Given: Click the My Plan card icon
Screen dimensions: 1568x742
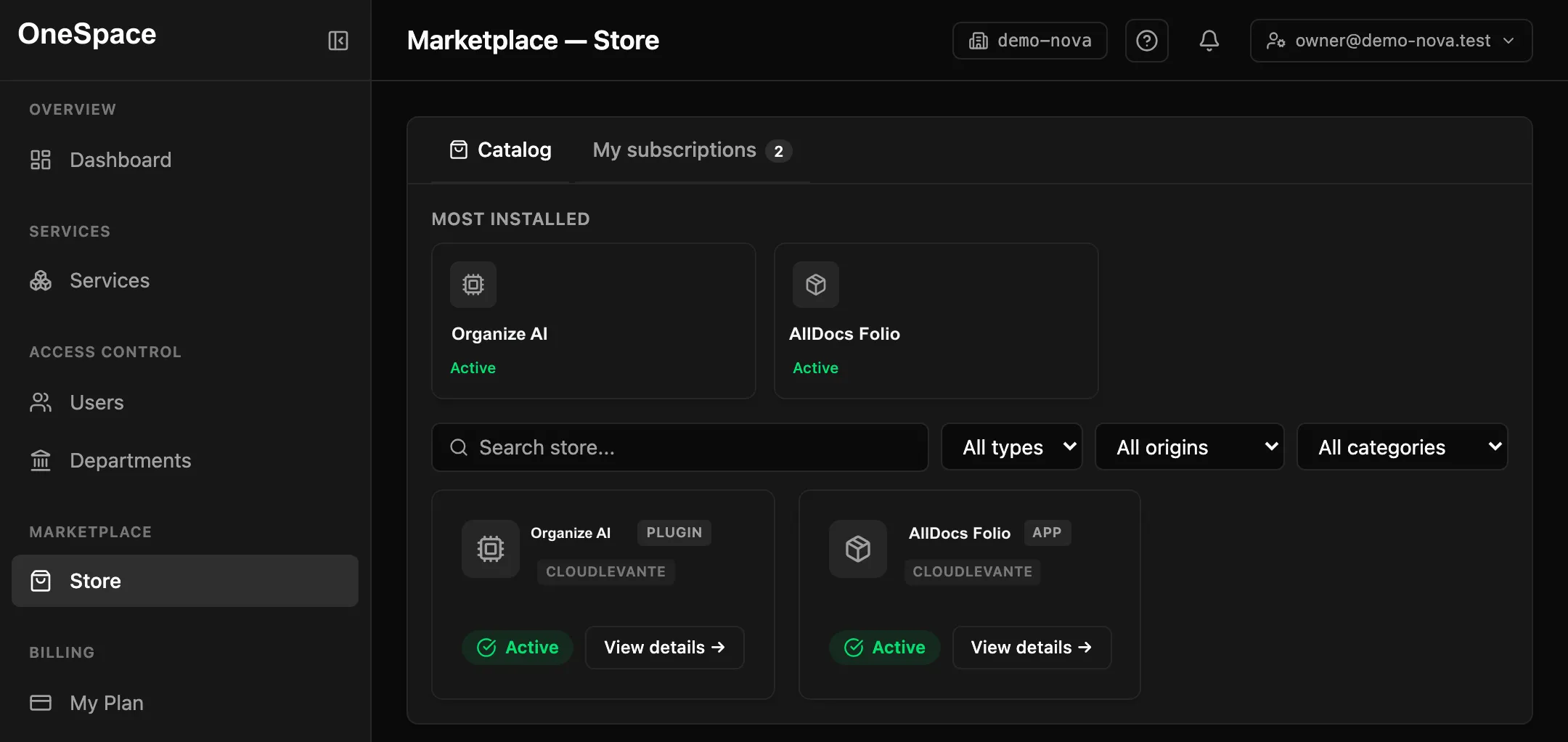Looking at the screenshot, I should (41, 703).
